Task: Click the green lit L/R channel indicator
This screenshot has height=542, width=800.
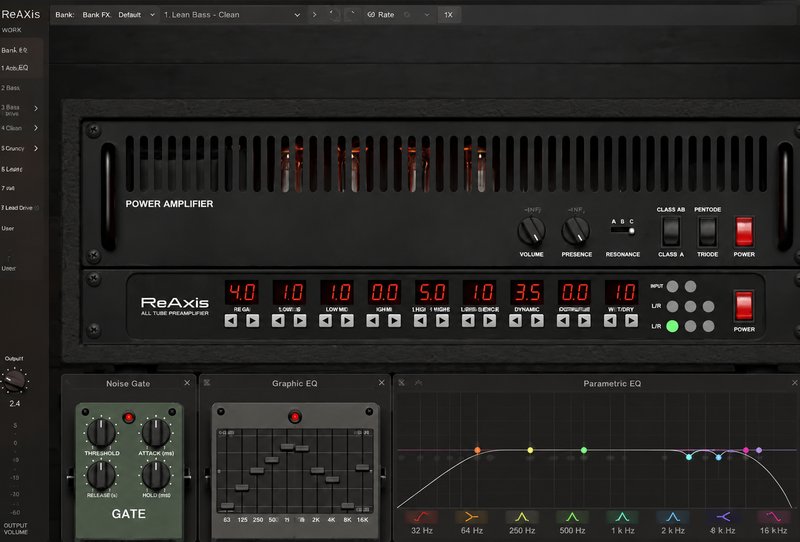Action: [x=672, y=326]
